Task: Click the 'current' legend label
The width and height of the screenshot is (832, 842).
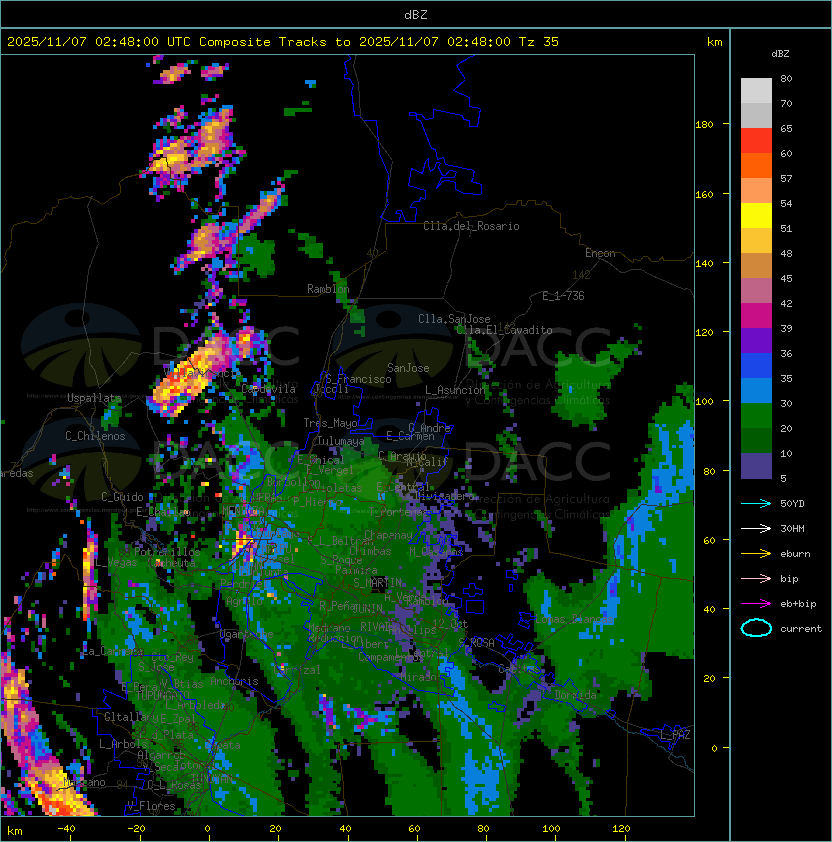Action: coord(801,629)
